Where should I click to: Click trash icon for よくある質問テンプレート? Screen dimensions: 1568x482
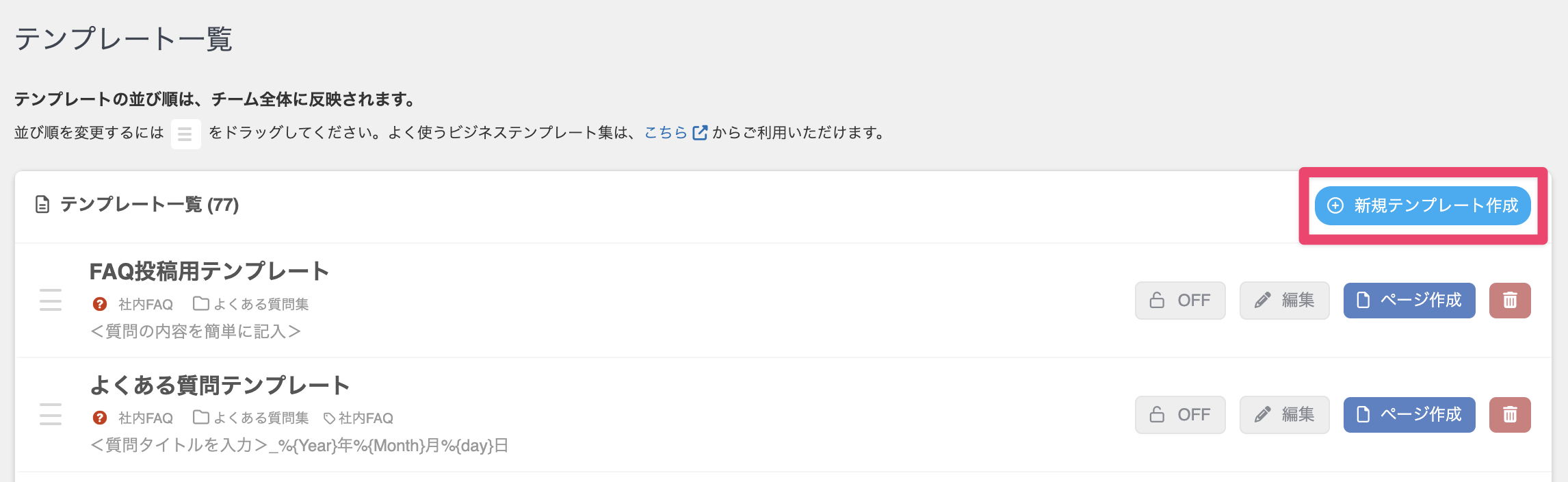[1510, 415]
